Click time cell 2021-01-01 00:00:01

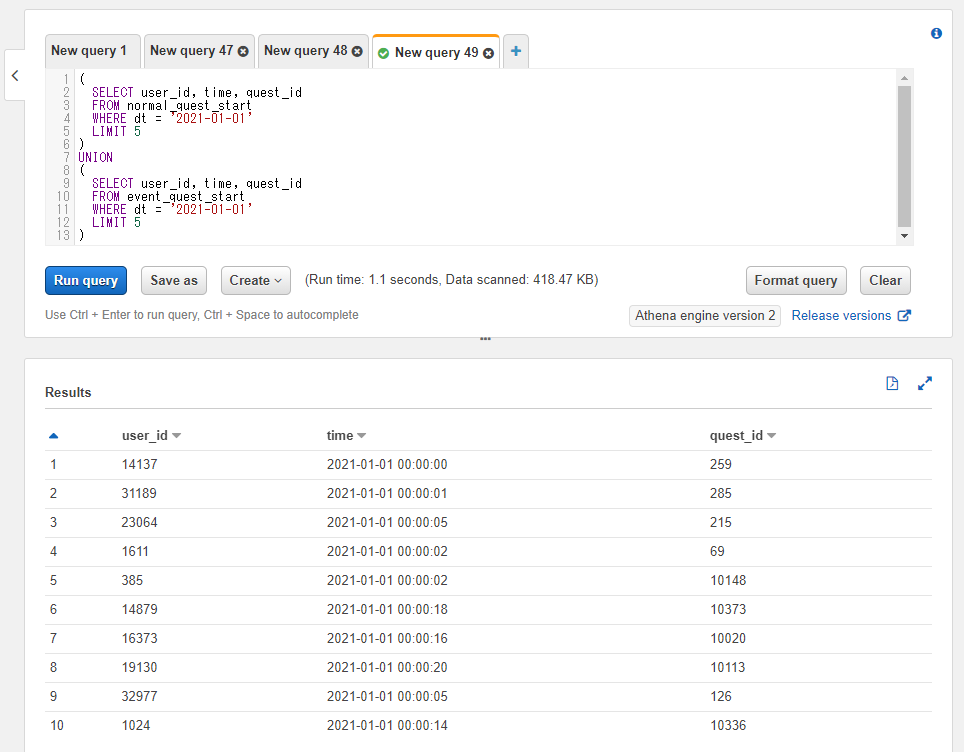point(387,493)
